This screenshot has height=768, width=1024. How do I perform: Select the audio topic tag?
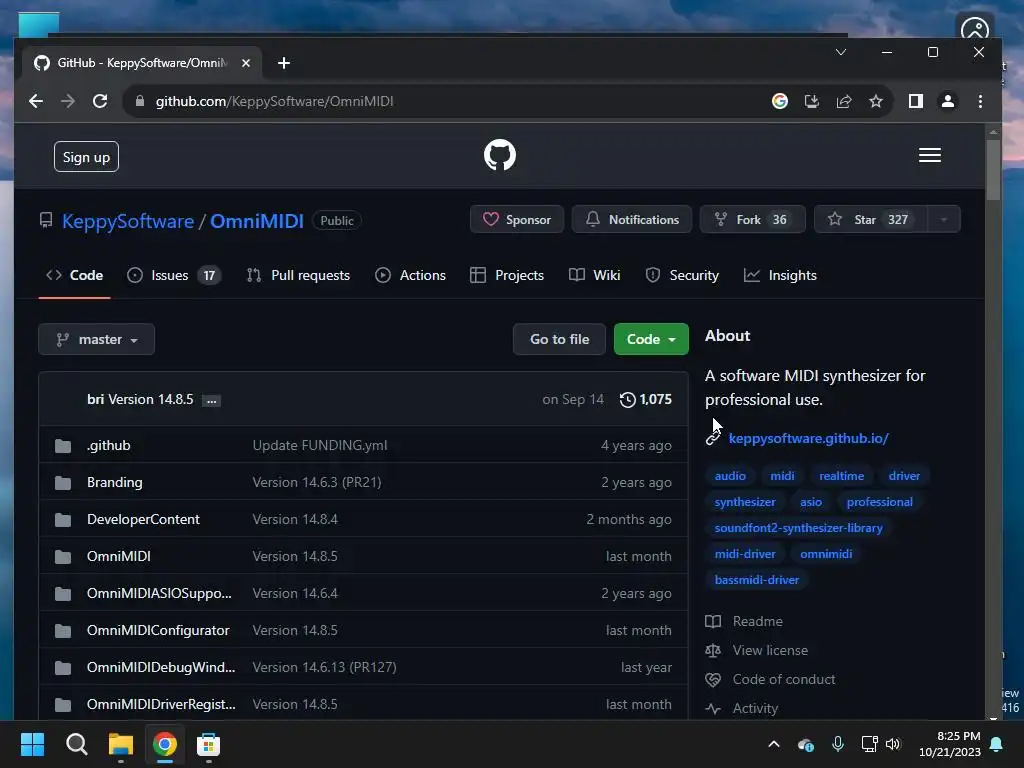tap(730, 476)
